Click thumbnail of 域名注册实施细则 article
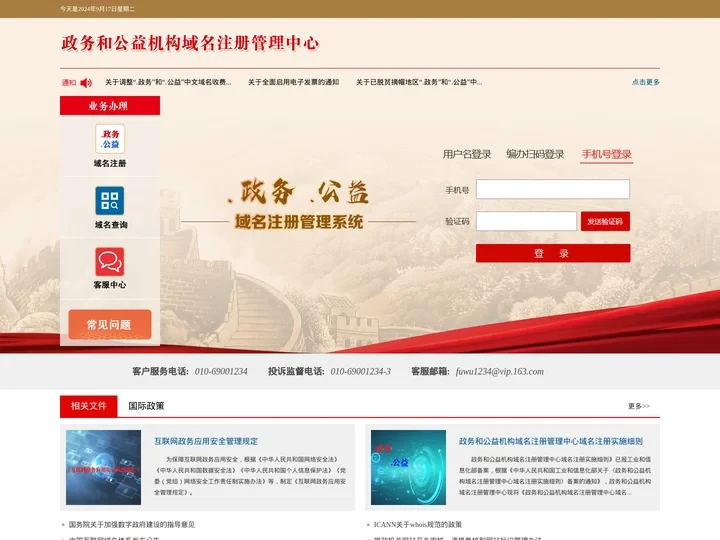 click(x=408, y=467)
